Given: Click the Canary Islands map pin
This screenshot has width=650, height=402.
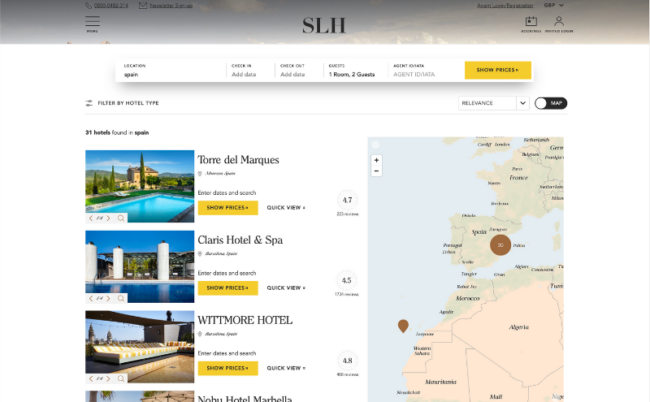Looking at the screenshot, I should [x=403, y=326].
